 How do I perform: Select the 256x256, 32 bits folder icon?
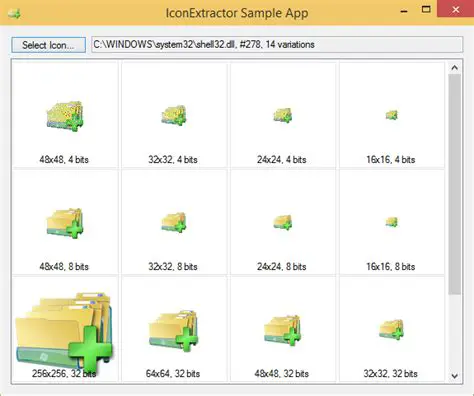[65, 332]
